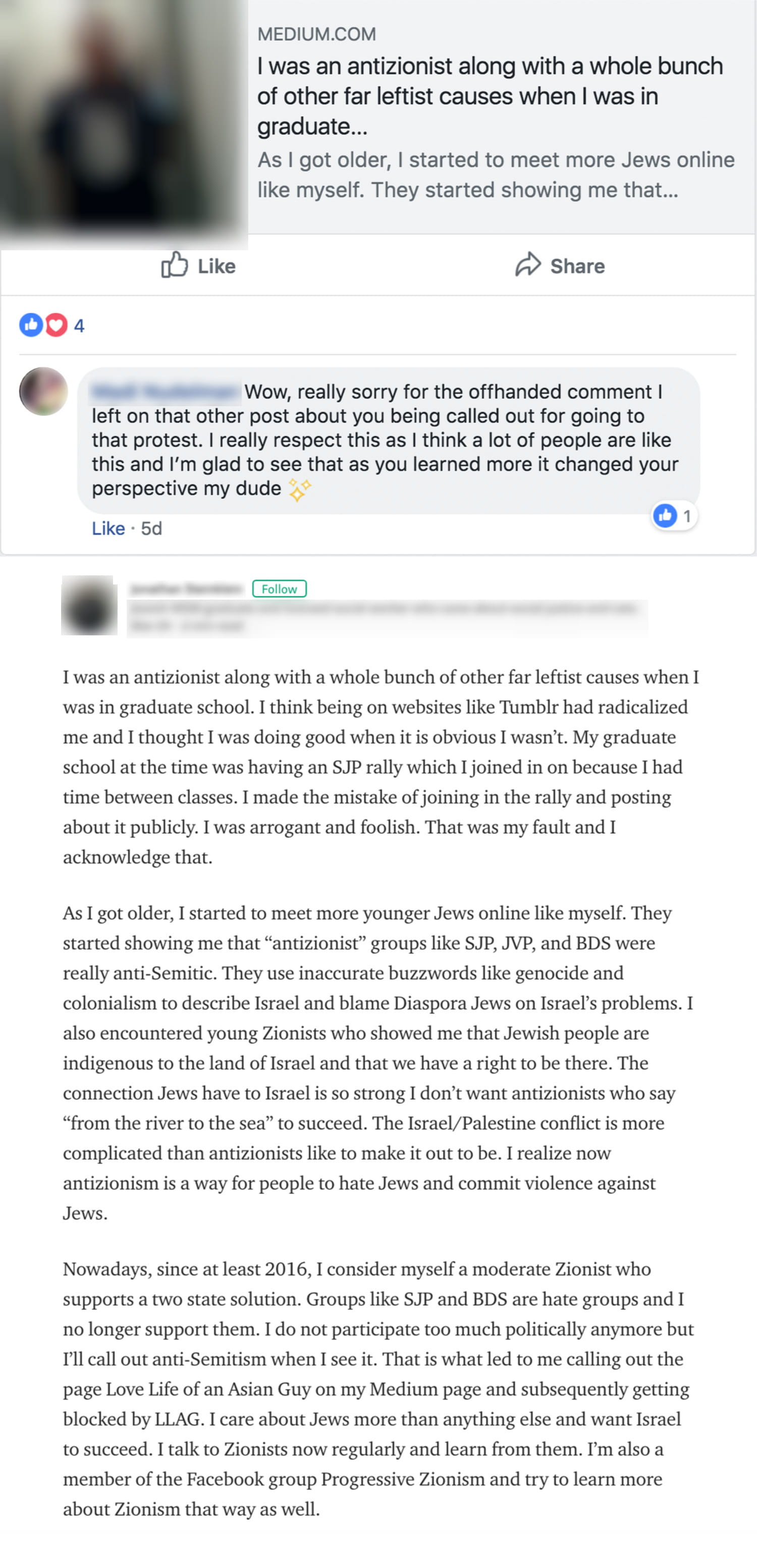
Task: Click the paragraph beginning "Nowadays, since at least 2016"
Action: coord(377,1388)
